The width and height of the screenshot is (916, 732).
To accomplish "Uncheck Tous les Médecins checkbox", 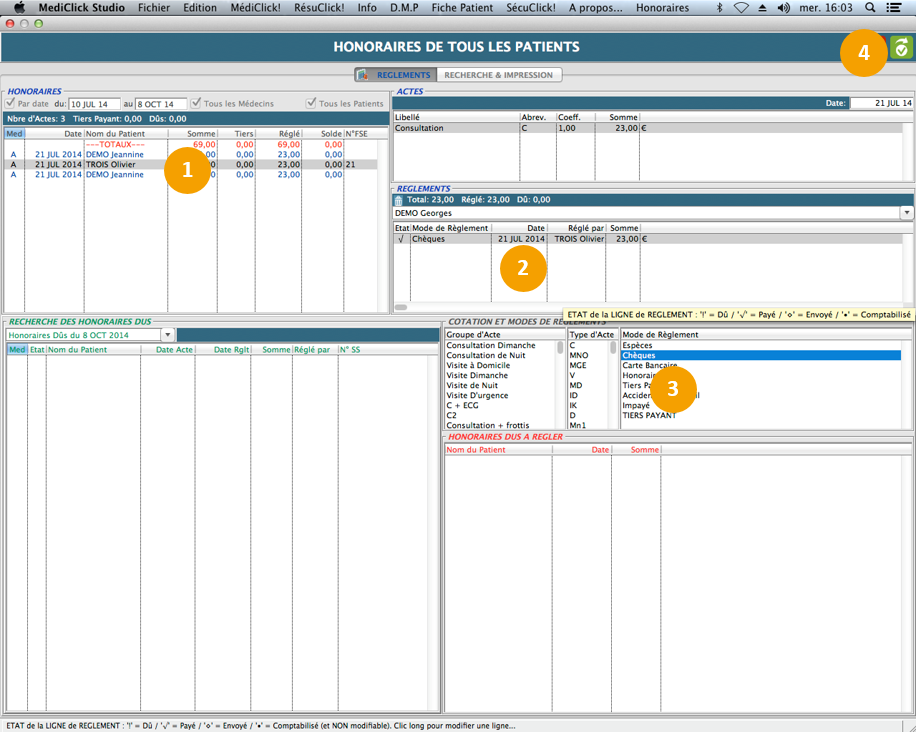I will coord(196,104).
